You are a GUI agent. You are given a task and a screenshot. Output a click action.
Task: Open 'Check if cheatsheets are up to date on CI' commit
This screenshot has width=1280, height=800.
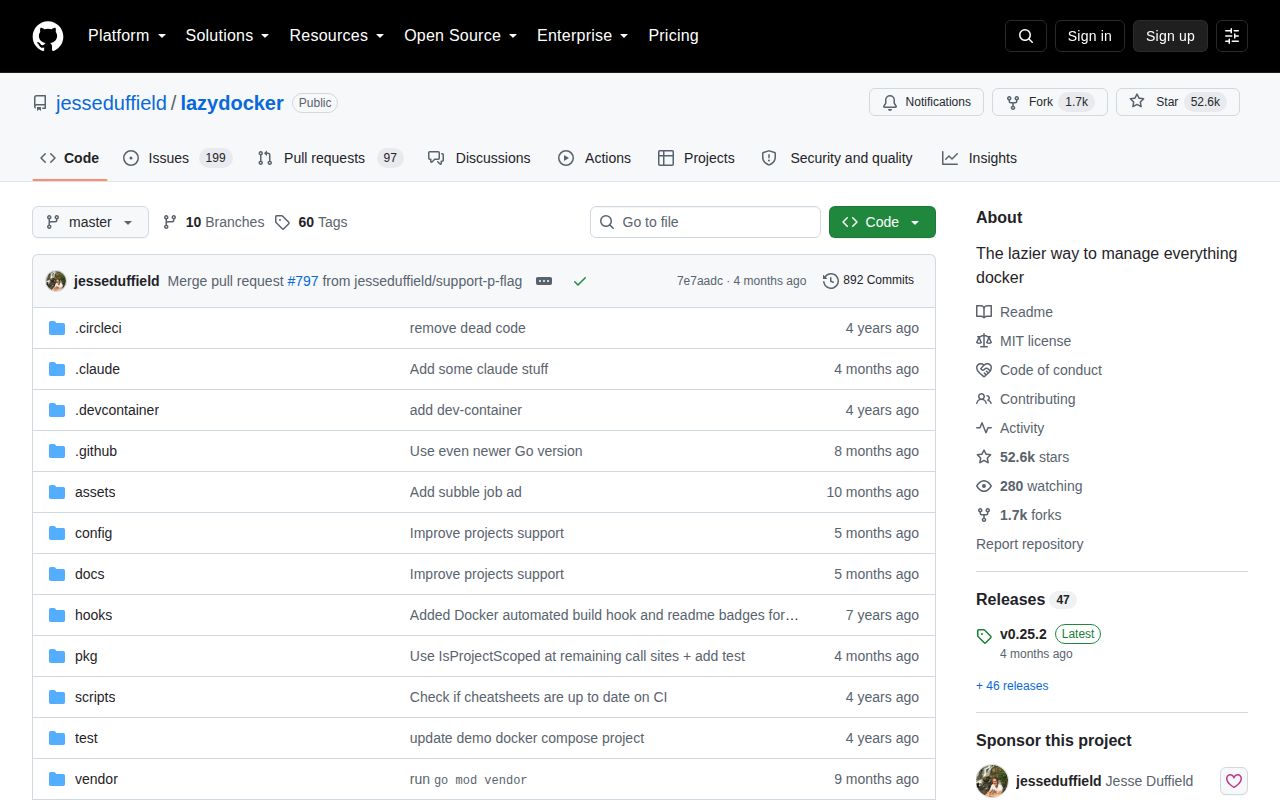click(538, 697)
